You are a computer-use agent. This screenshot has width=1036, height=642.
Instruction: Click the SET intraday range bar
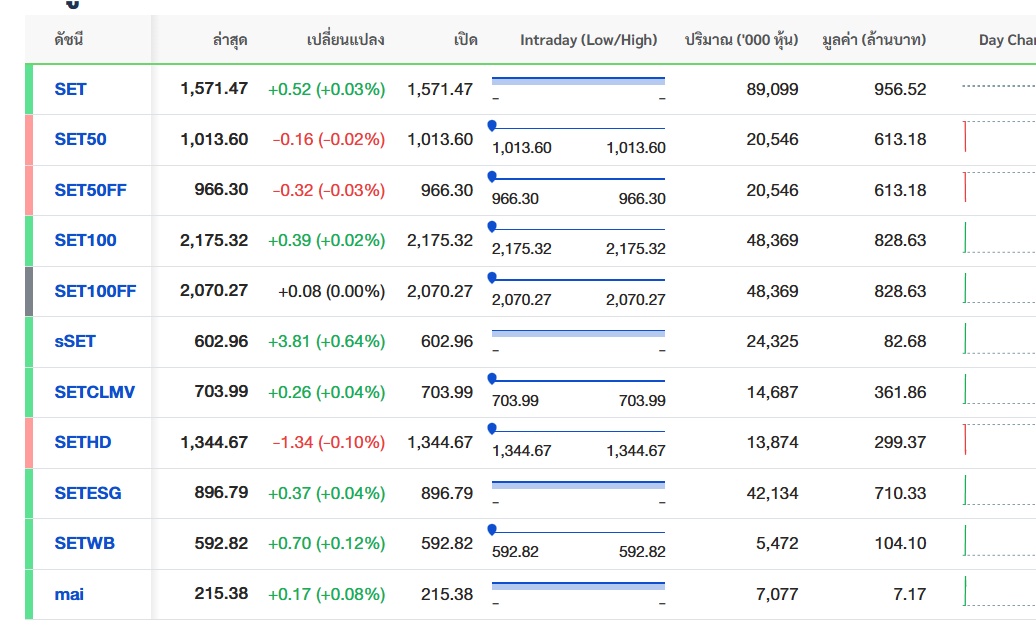point(578,81)
